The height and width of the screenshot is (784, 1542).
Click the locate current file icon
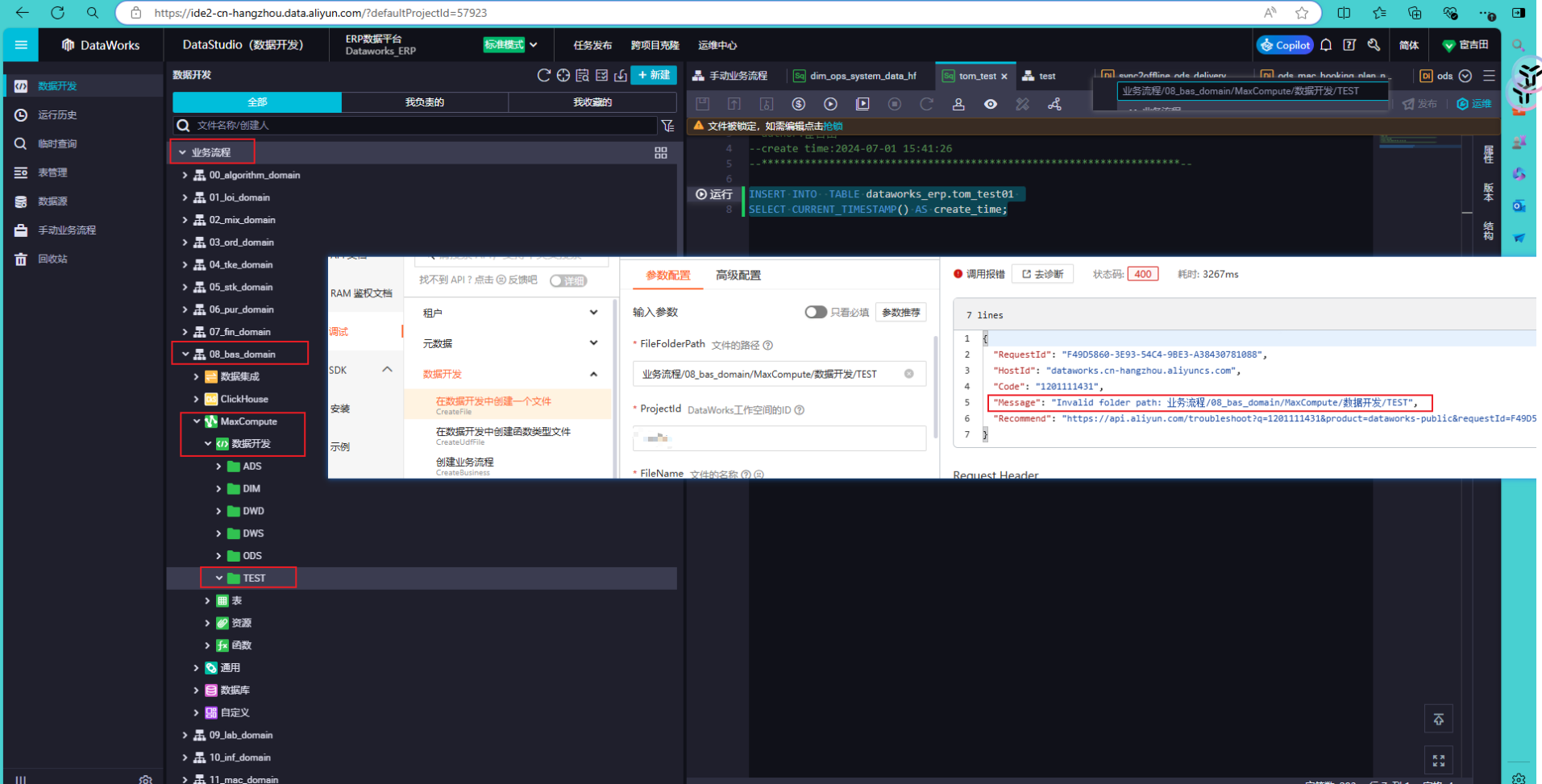click(x=563, y=75)
